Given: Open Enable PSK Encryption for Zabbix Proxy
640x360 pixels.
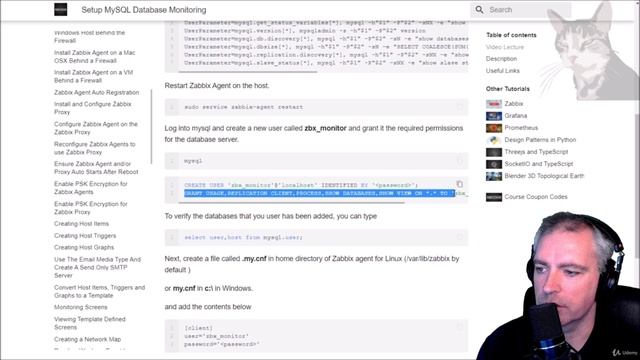Looking at the screenshot, I should (91, 208).
